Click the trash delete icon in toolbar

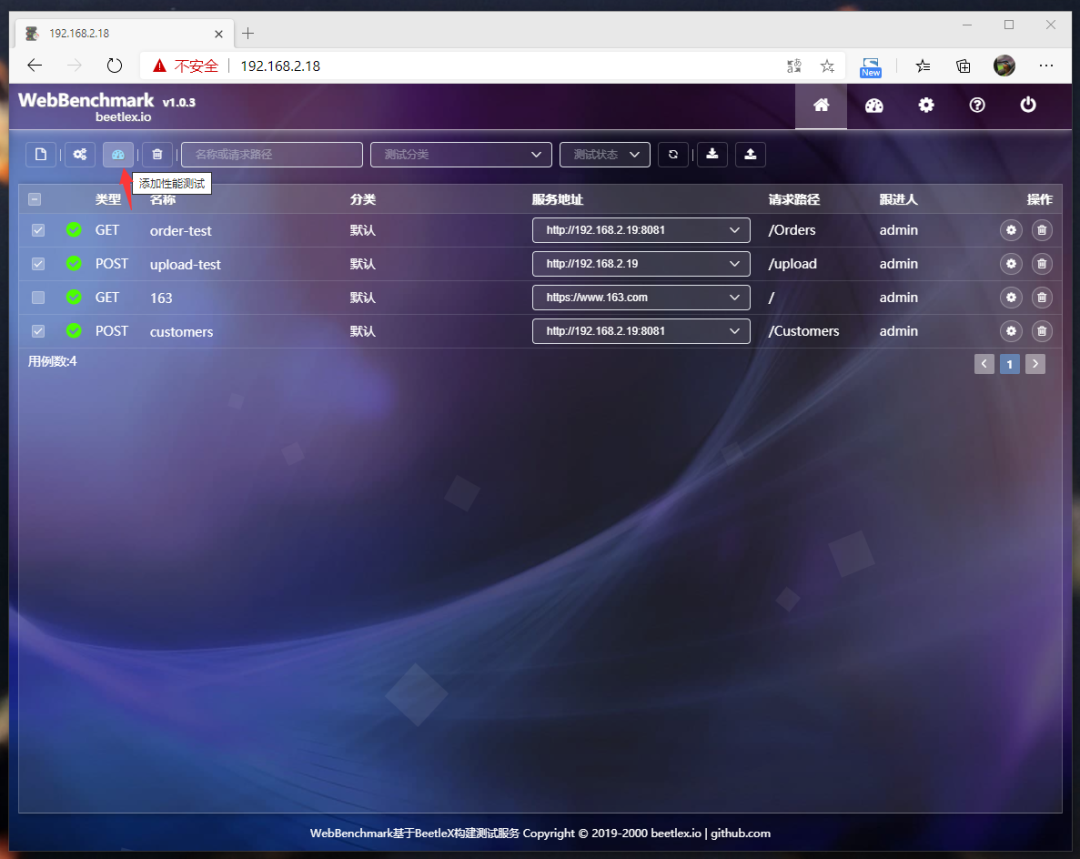point(157,154)
